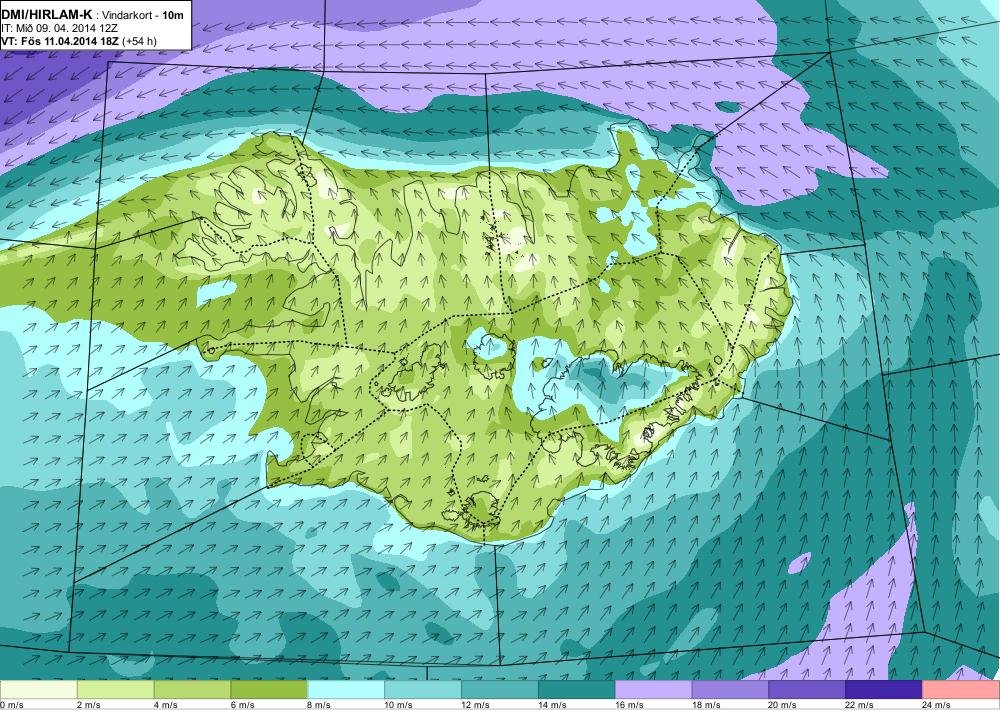Click the '20 m/s' legend label
Image resolution: width=1000 pixels, height=710 pixels.
point(783,705)
